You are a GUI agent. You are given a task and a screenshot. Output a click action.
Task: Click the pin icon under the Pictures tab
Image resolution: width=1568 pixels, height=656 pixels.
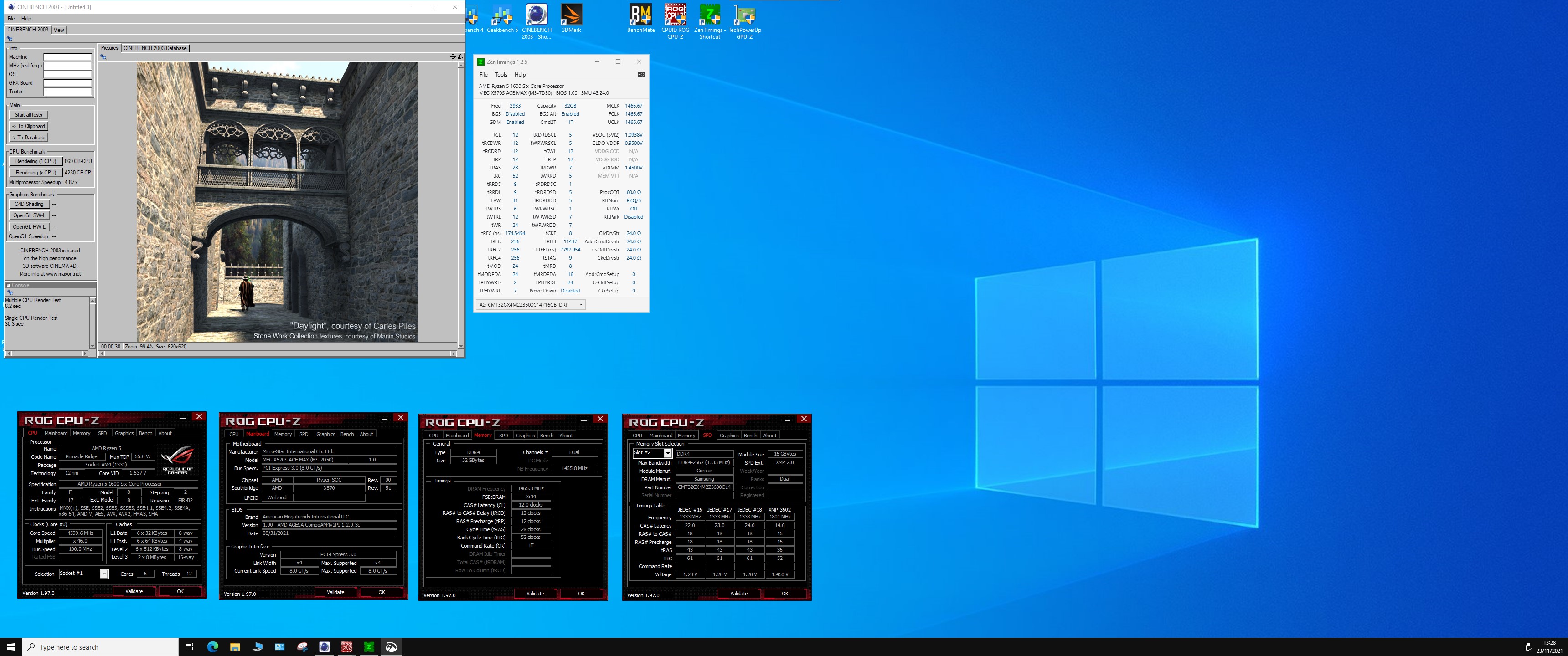pos(103,56)
